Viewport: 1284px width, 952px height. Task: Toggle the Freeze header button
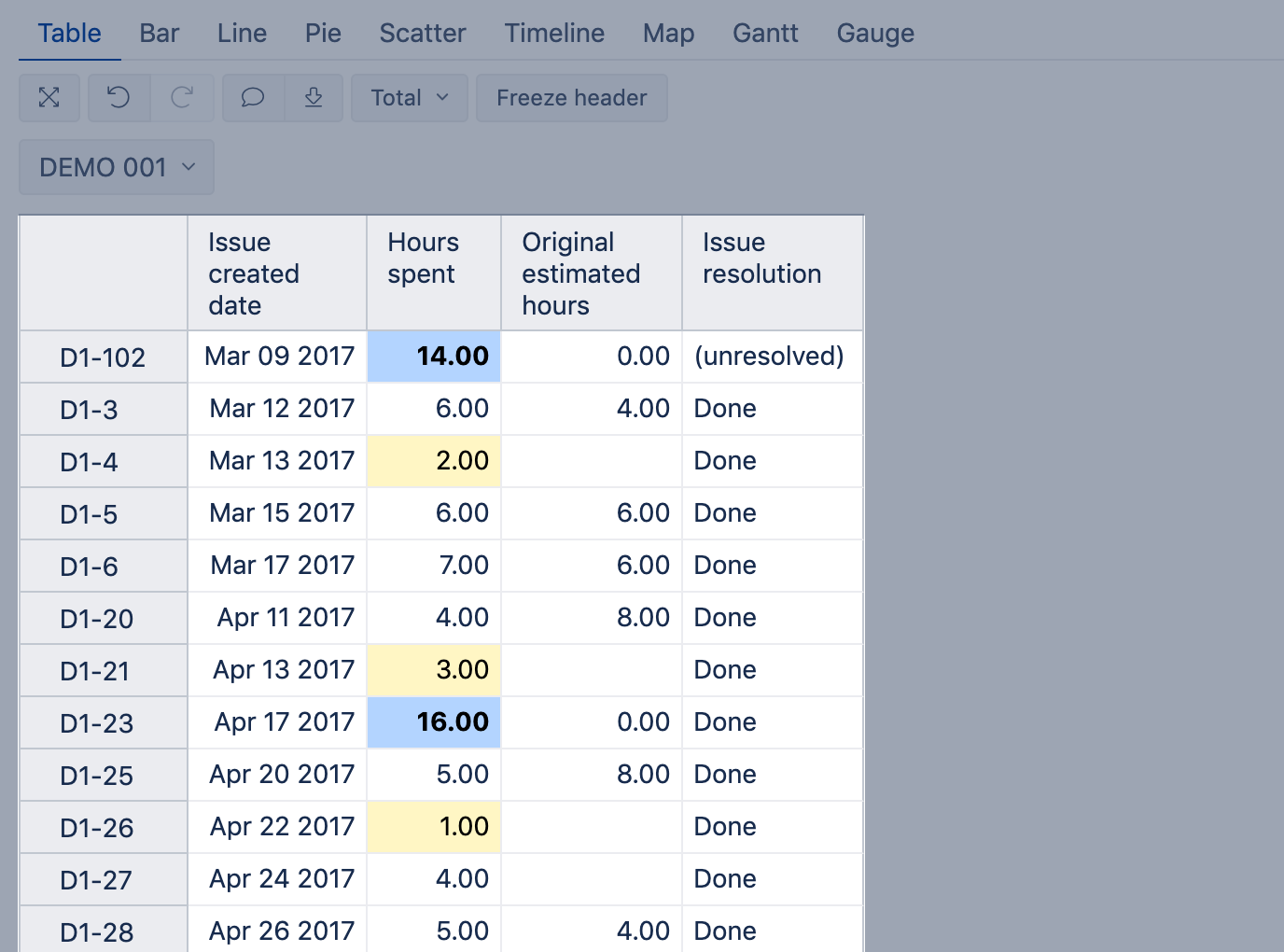coord(571,98)
